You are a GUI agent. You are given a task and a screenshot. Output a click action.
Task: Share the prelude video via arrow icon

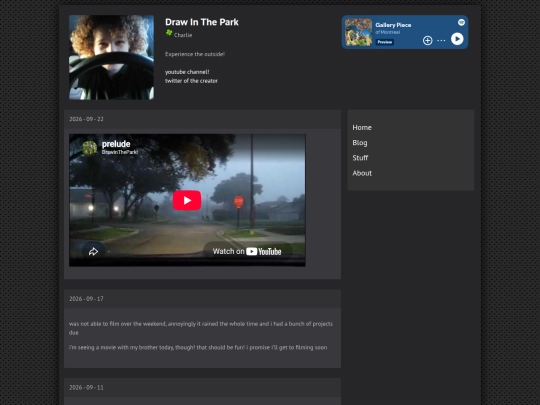click(x=93, y=252)
